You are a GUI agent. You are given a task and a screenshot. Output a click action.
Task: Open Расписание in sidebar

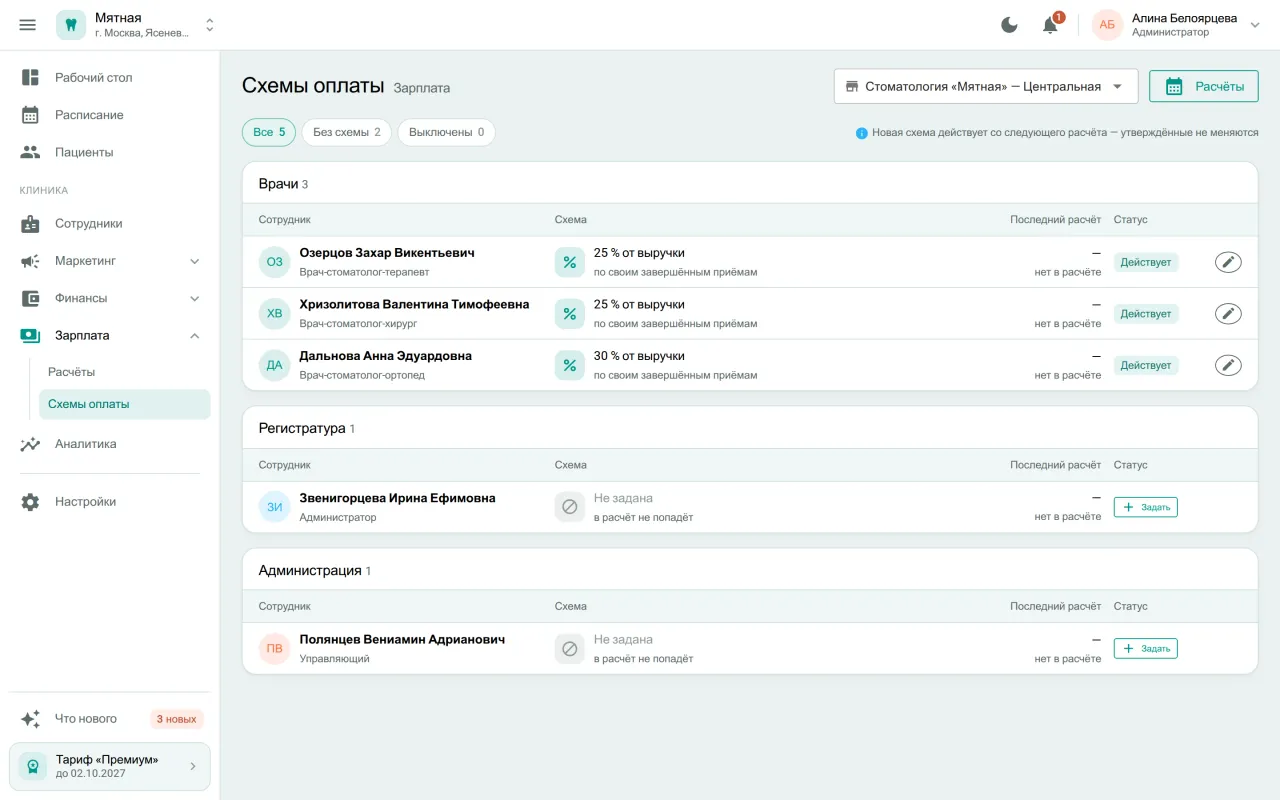110,115
